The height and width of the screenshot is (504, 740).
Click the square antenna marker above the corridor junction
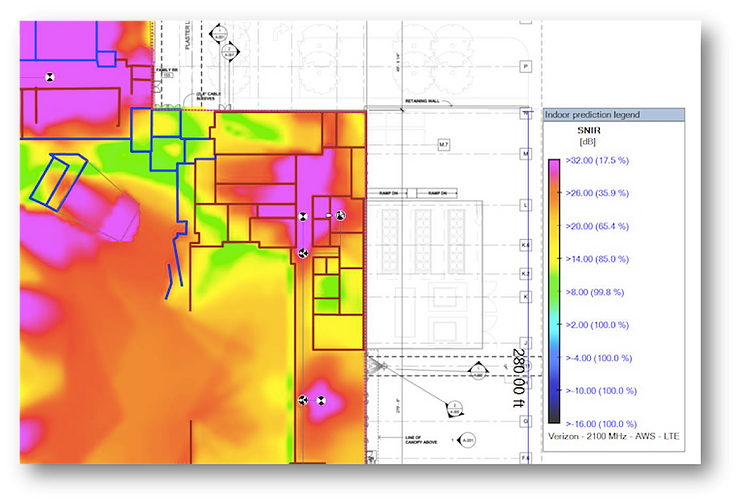303,217
